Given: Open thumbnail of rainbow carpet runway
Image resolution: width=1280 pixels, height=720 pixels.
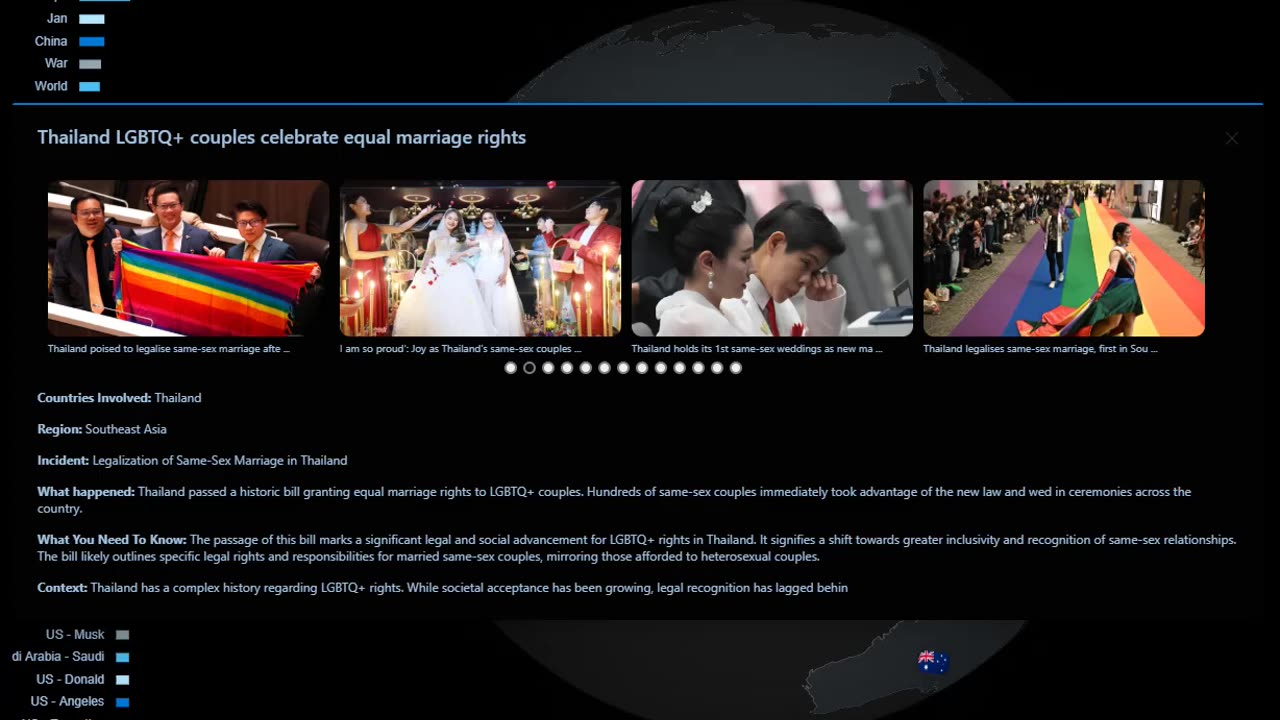Looking at the screenshot, I should [x=1064, y=258].
